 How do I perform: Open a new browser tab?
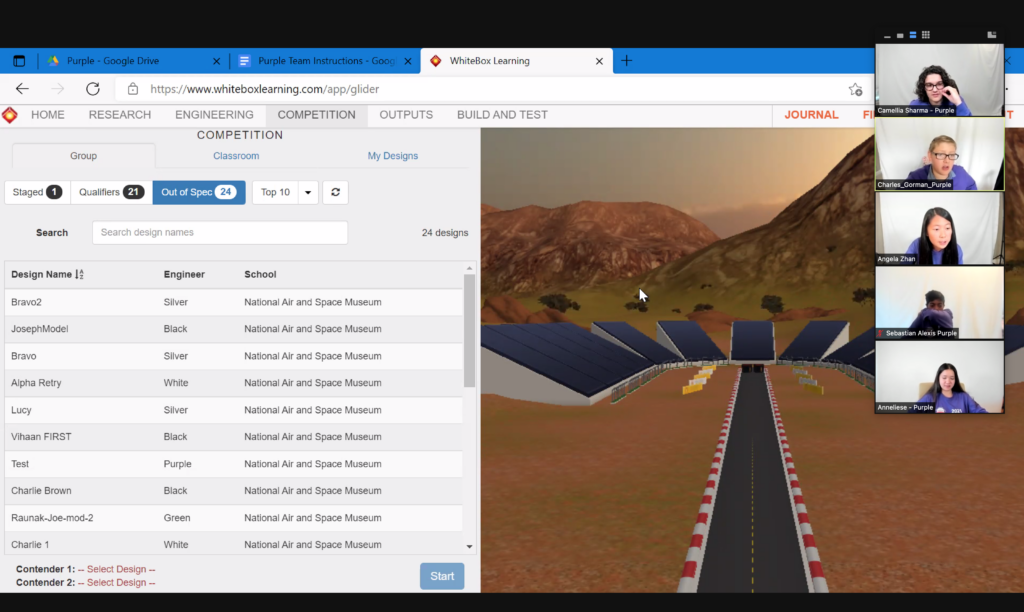point(626,61)
